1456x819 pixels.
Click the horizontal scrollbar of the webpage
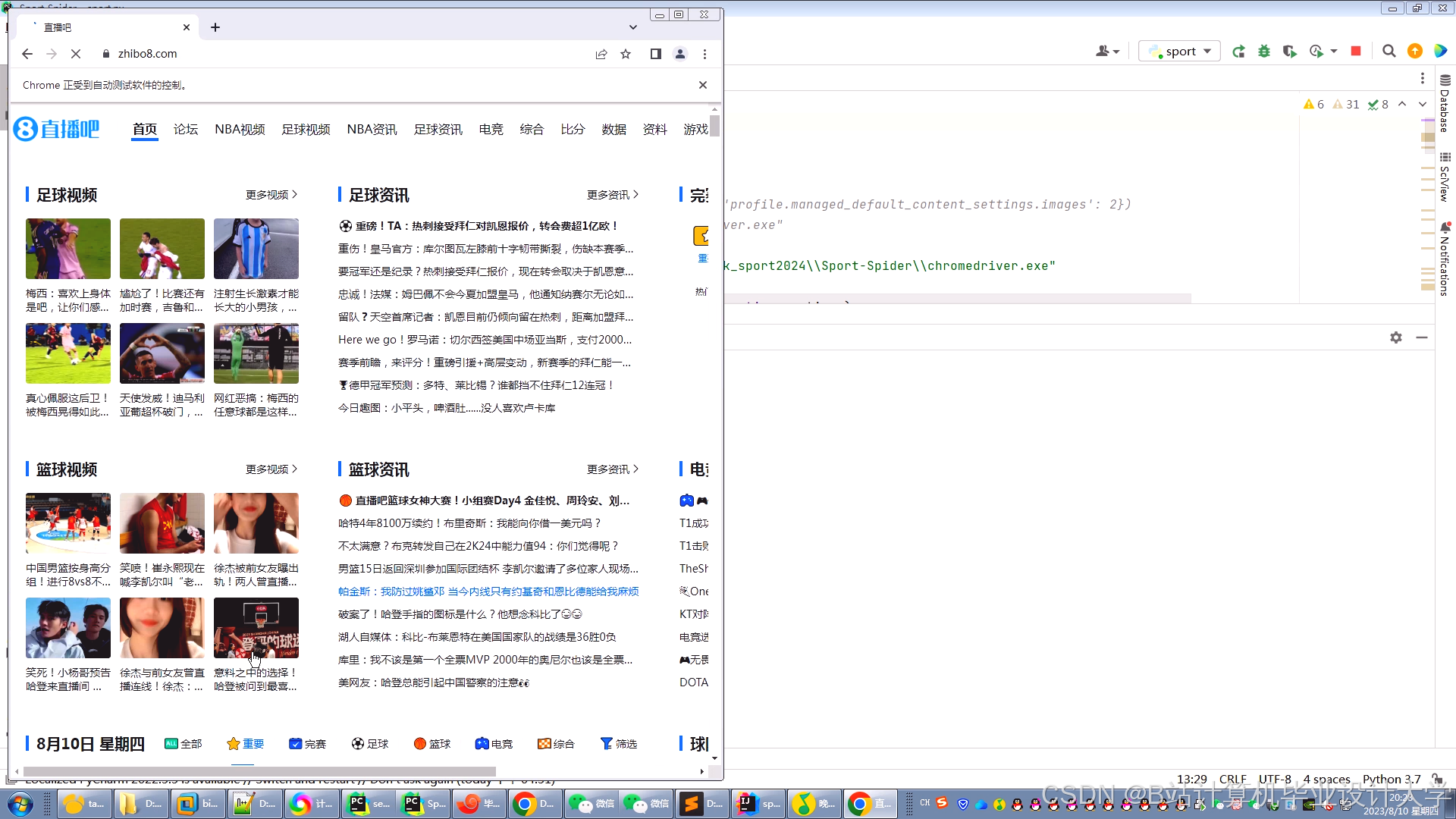[x=259, y=771]
